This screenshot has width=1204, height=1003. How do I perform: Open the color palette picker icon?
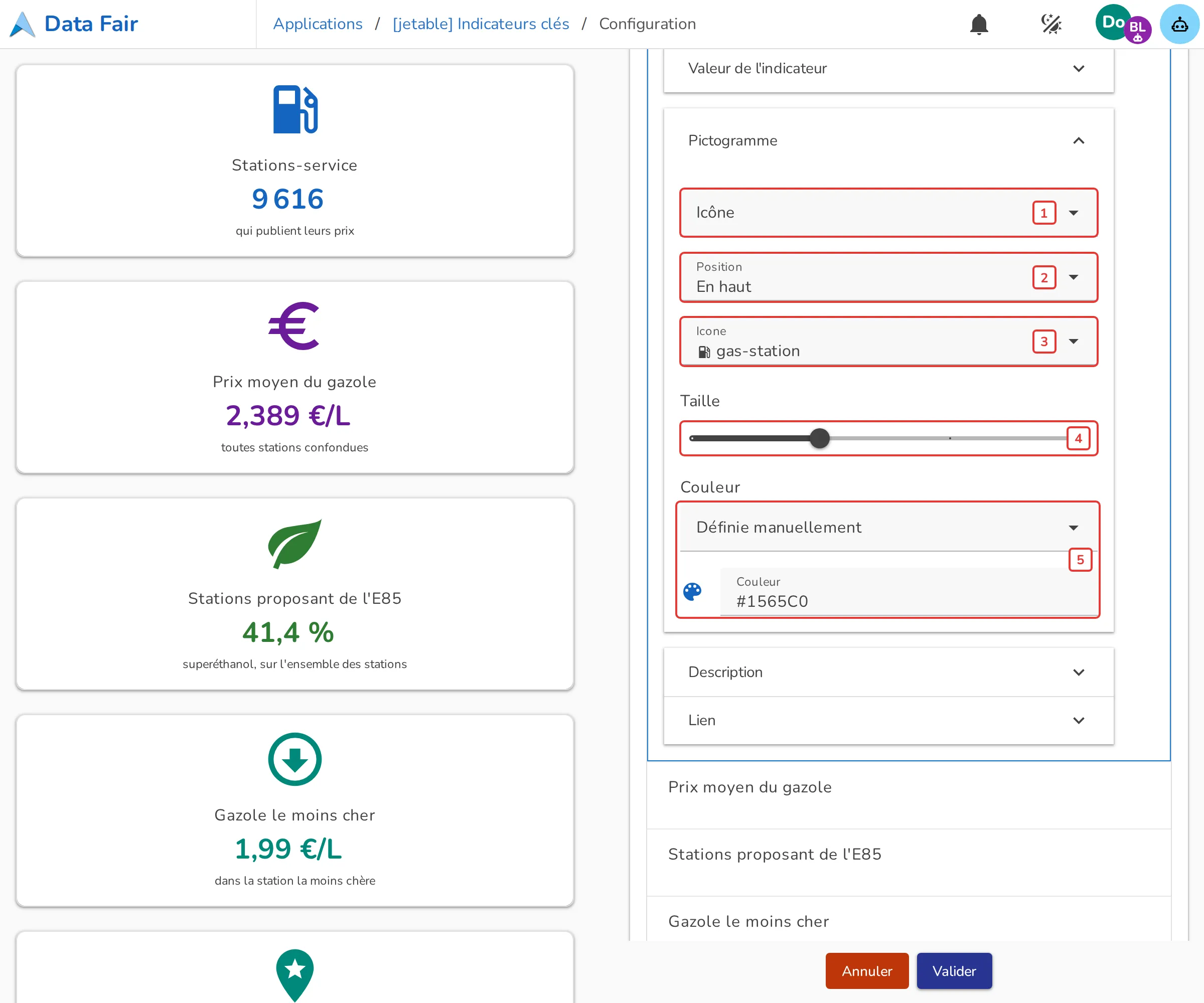tap(692, 591)
